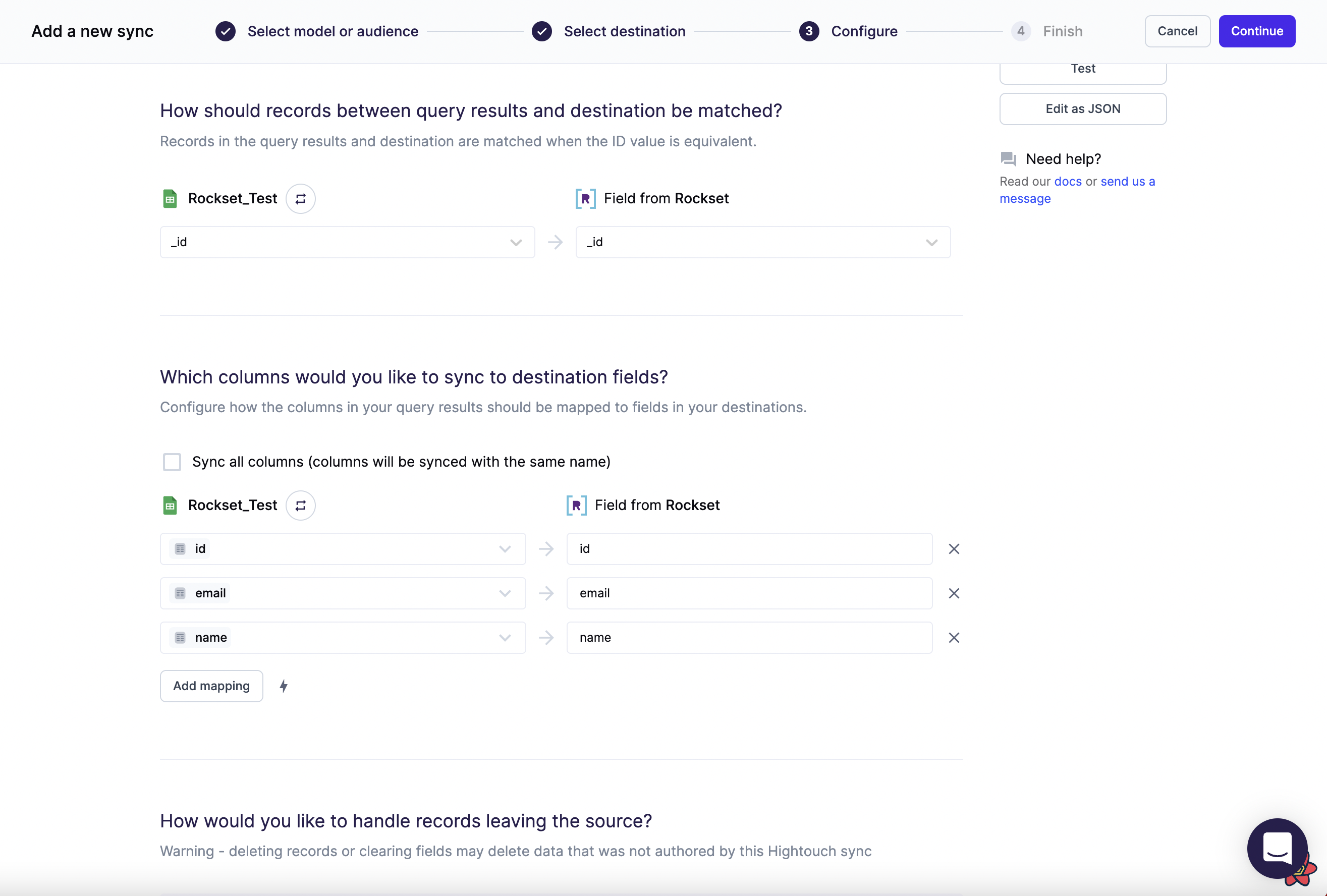Click the name destination field input
This screenshot has width=1327, height=896.
point(749,637)
